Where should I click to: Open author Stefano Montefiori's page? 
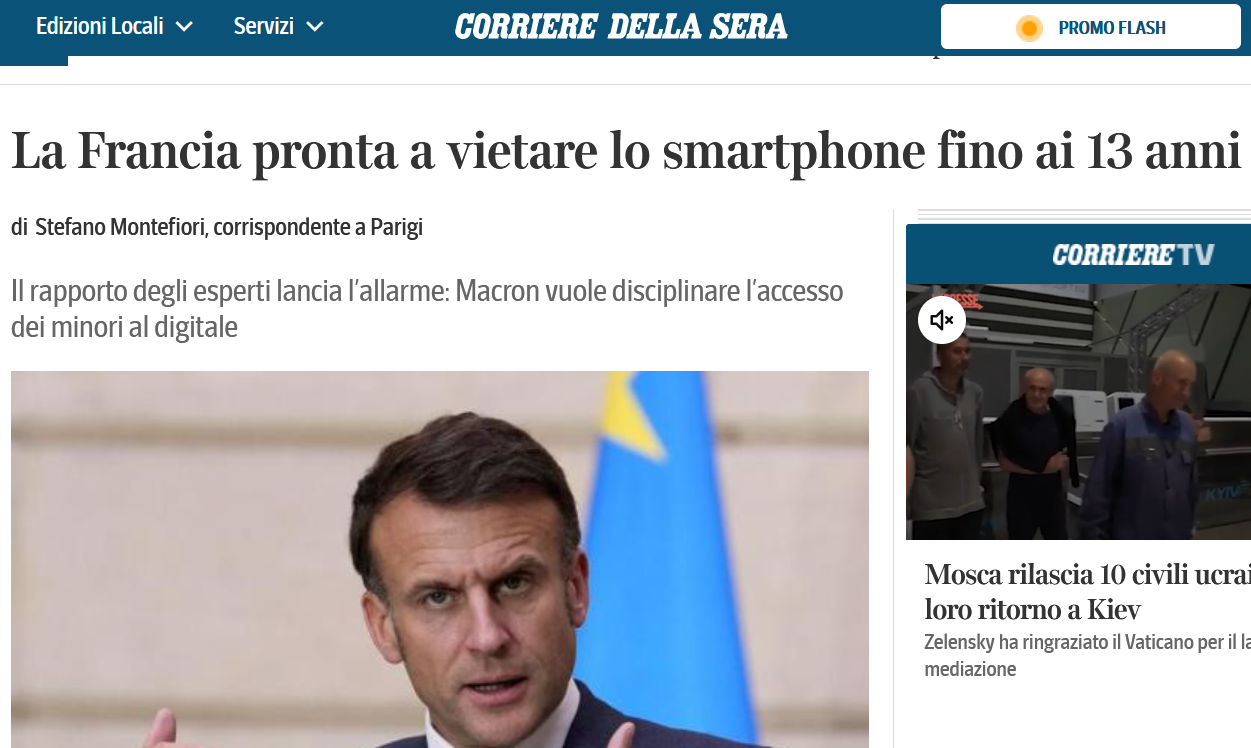121,227
